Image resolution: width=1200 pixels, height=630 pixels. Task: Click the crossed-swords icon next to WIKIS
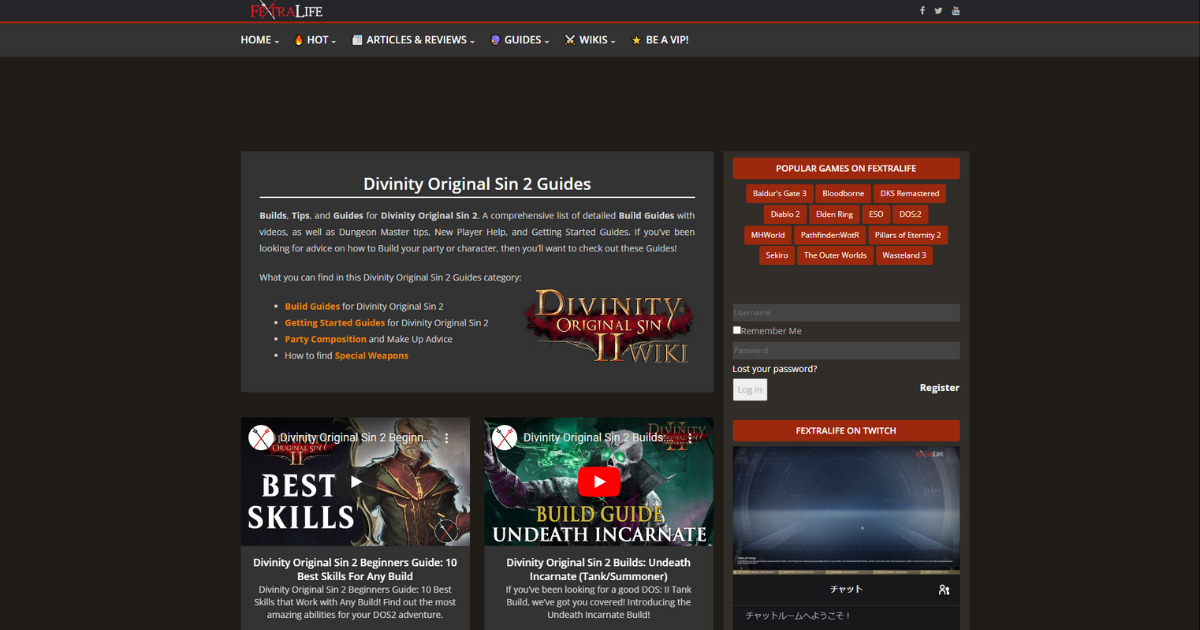pos(569,40)
